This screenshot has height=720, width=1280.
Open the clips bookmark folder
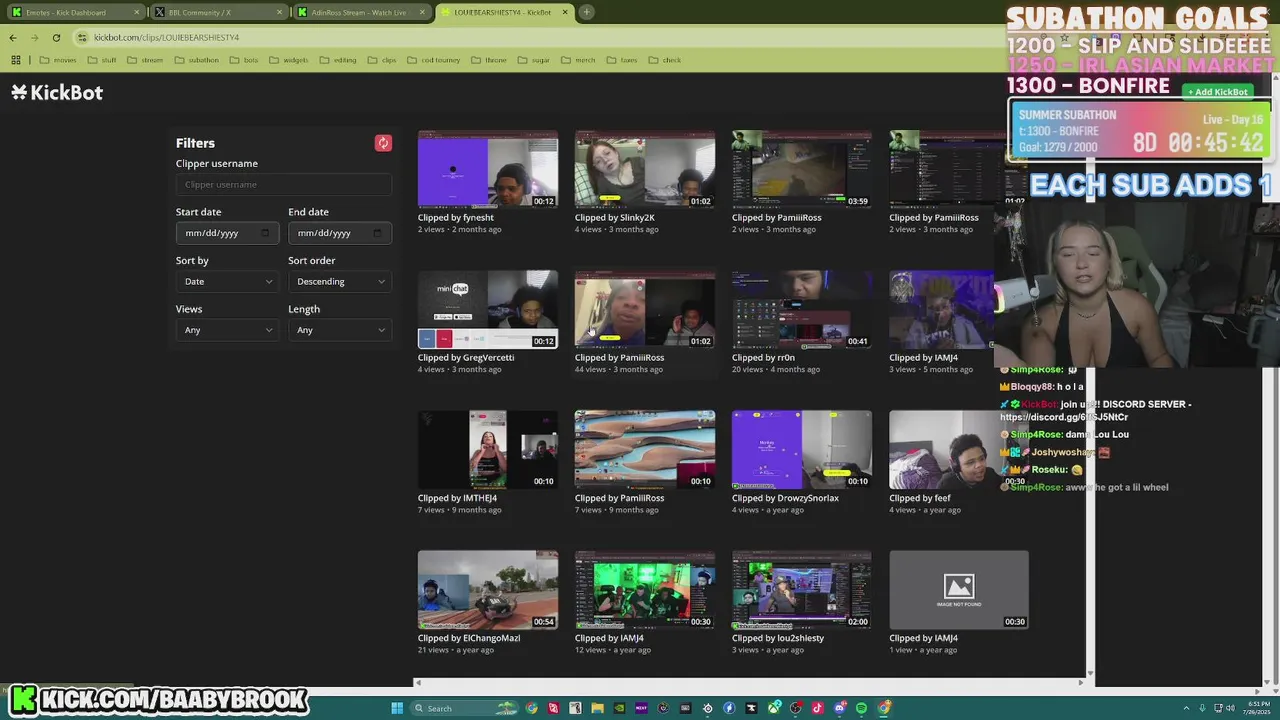(382, 60)
